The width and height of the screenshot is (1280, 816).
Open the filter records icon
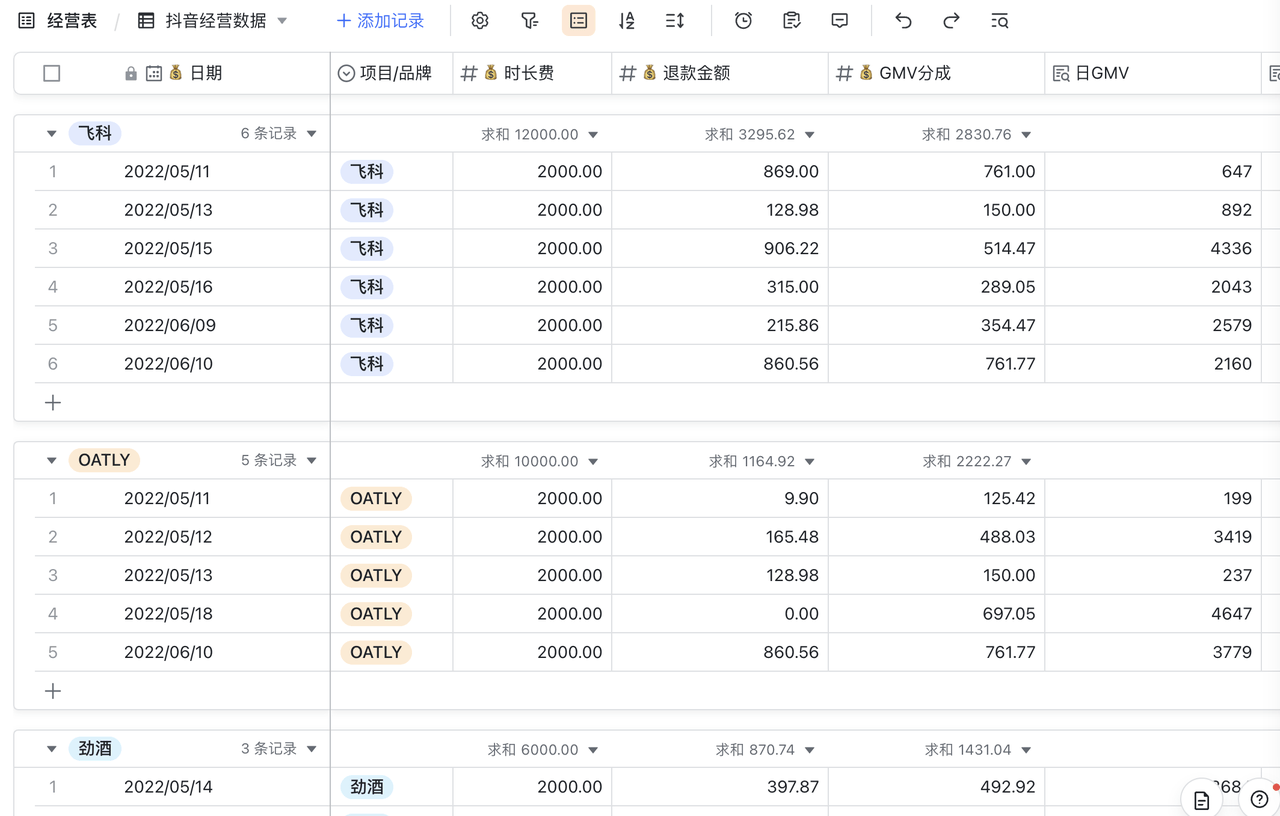point(530,21)
